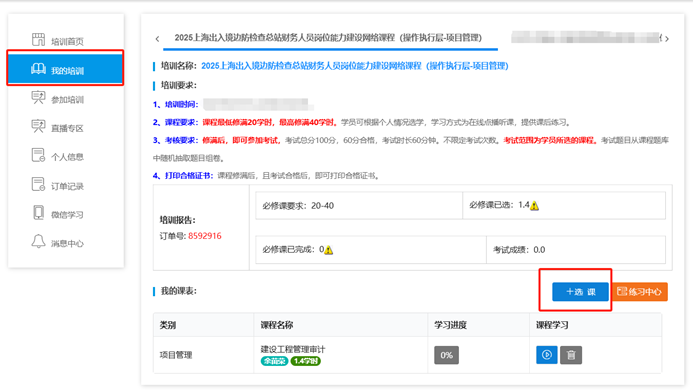Click the warning icon next to 必修课已完成 0
Viewport: 693px width, 390px height.
(x=328, y=250)
